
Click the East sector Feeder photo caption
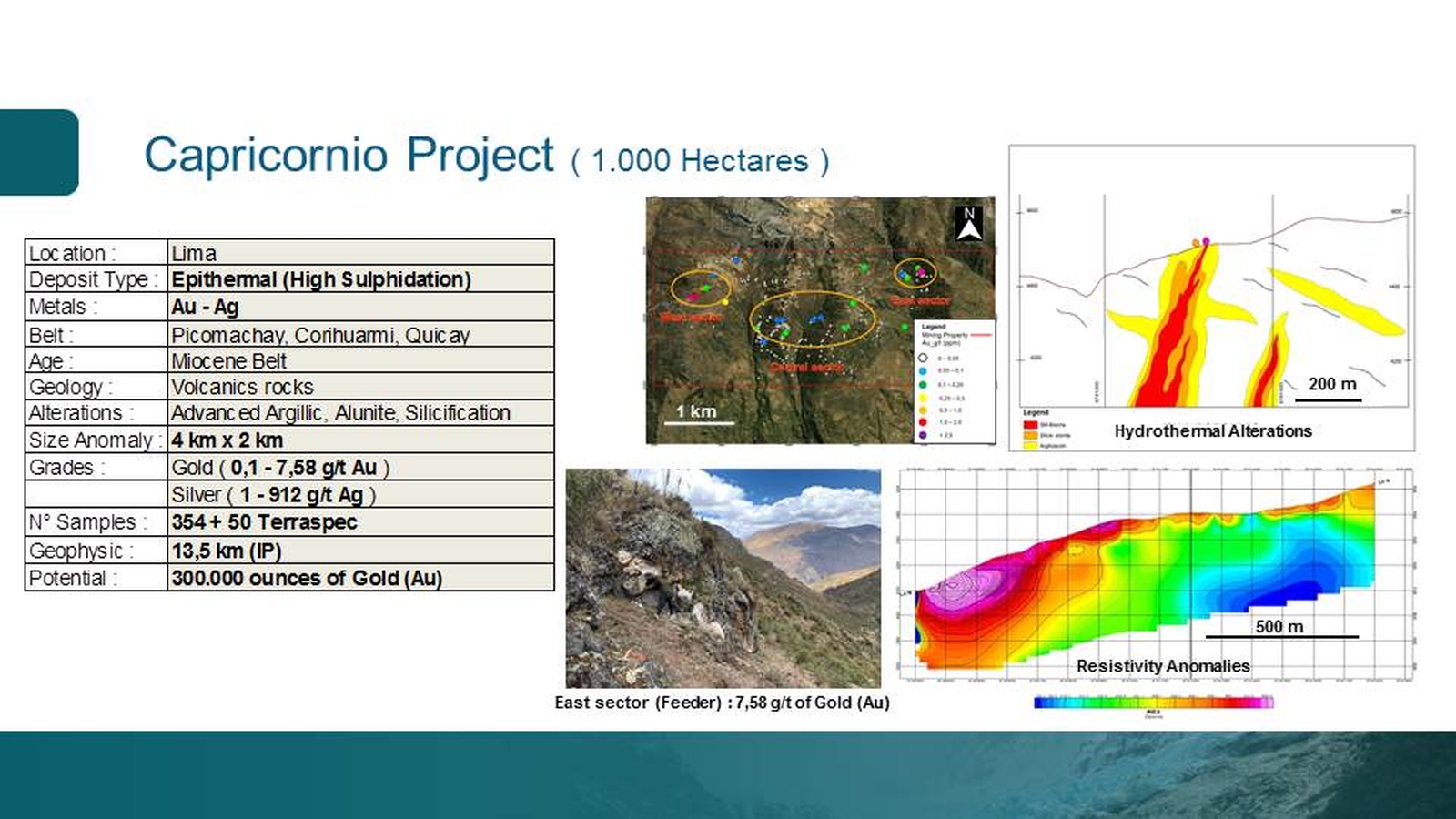722,703
